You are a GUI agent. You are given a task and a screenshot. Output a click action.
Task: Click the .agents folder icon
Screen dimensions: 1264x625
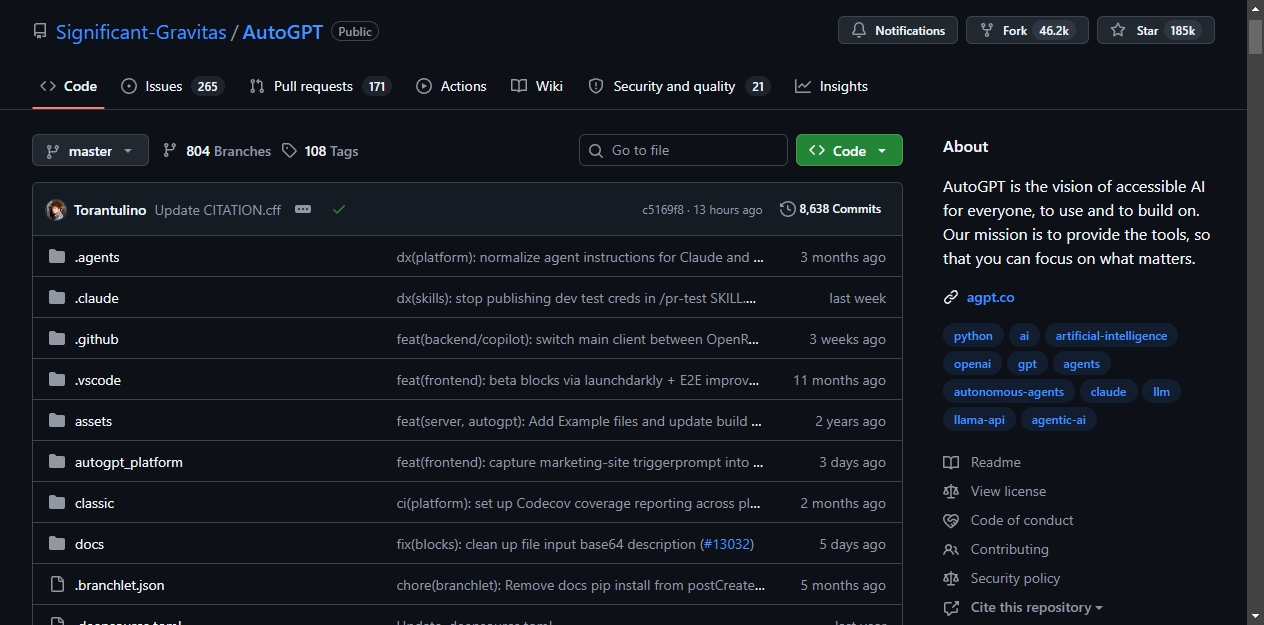(57, 257)
